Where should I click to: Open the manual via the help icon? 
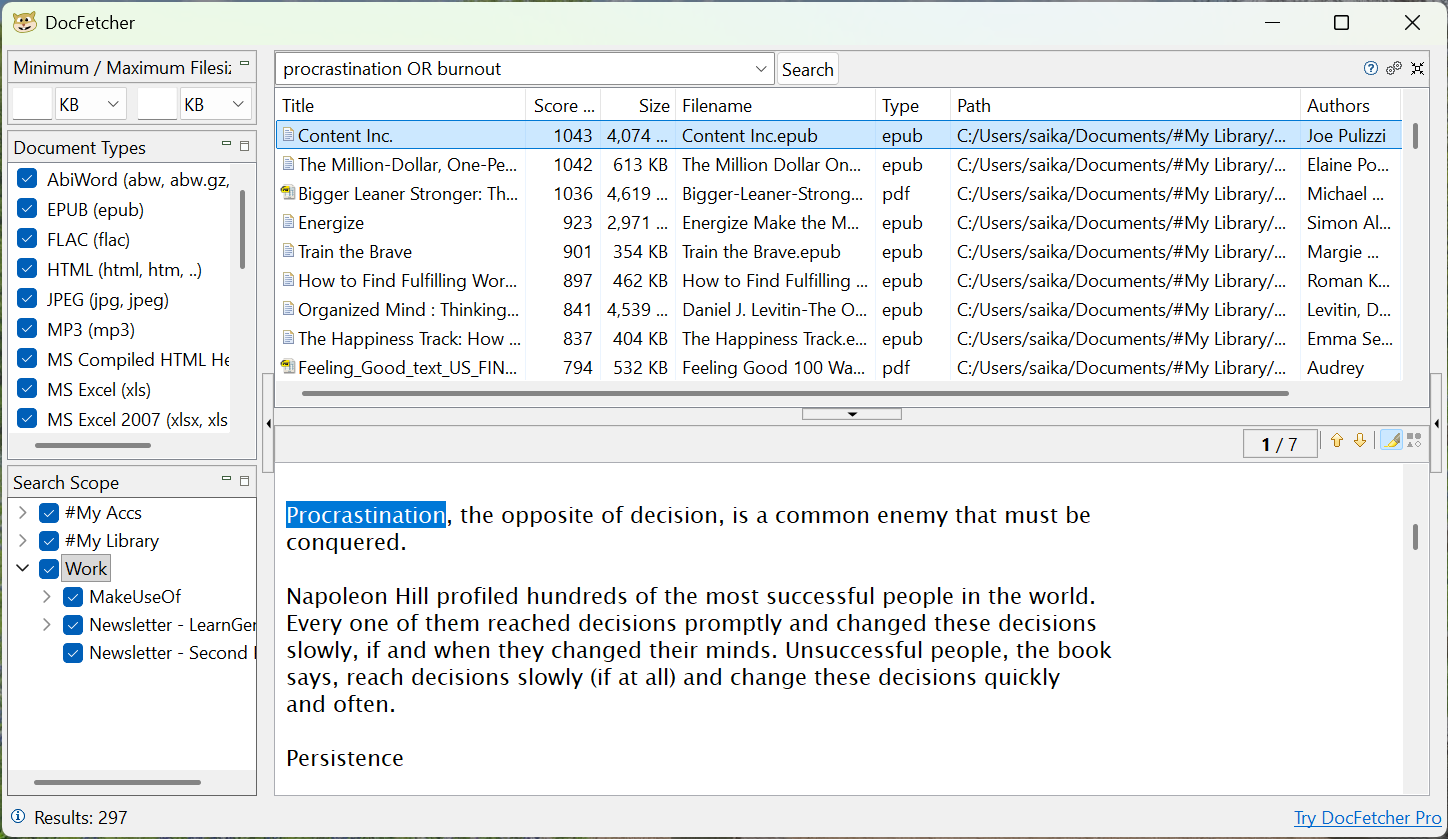1371,68
